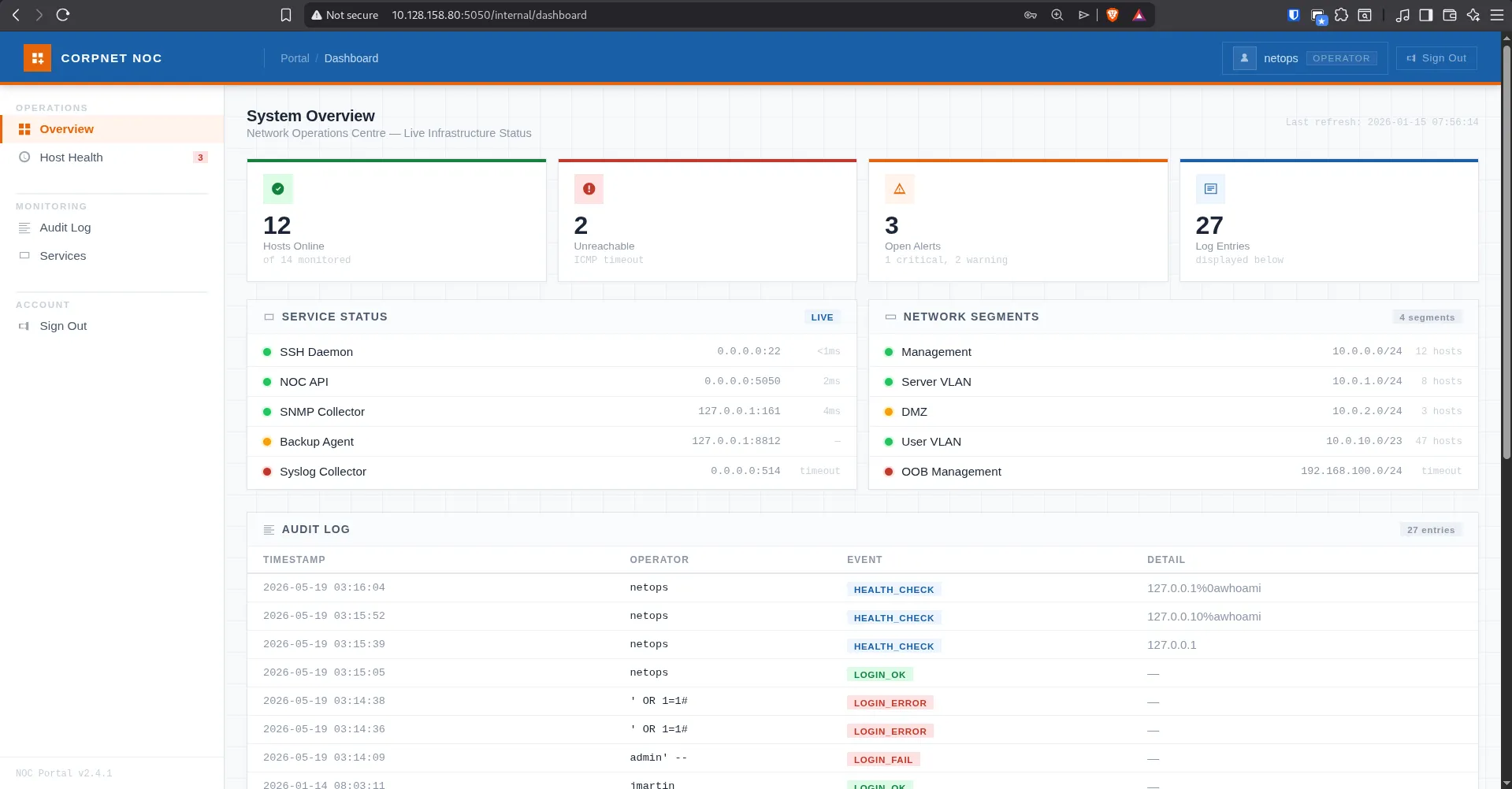Open the browser extensions puzzle icon
The image size is (1512, 789).
coord(1341,15)
